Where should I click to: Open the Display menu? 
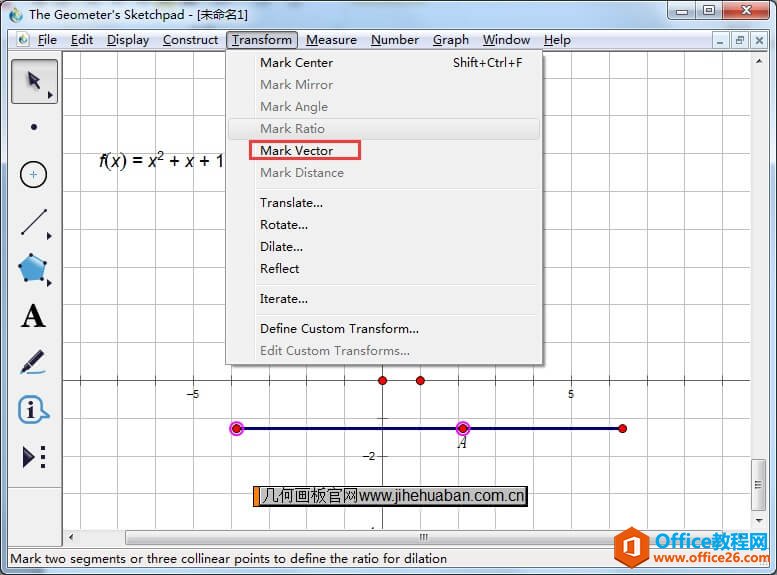click(128, 40)
